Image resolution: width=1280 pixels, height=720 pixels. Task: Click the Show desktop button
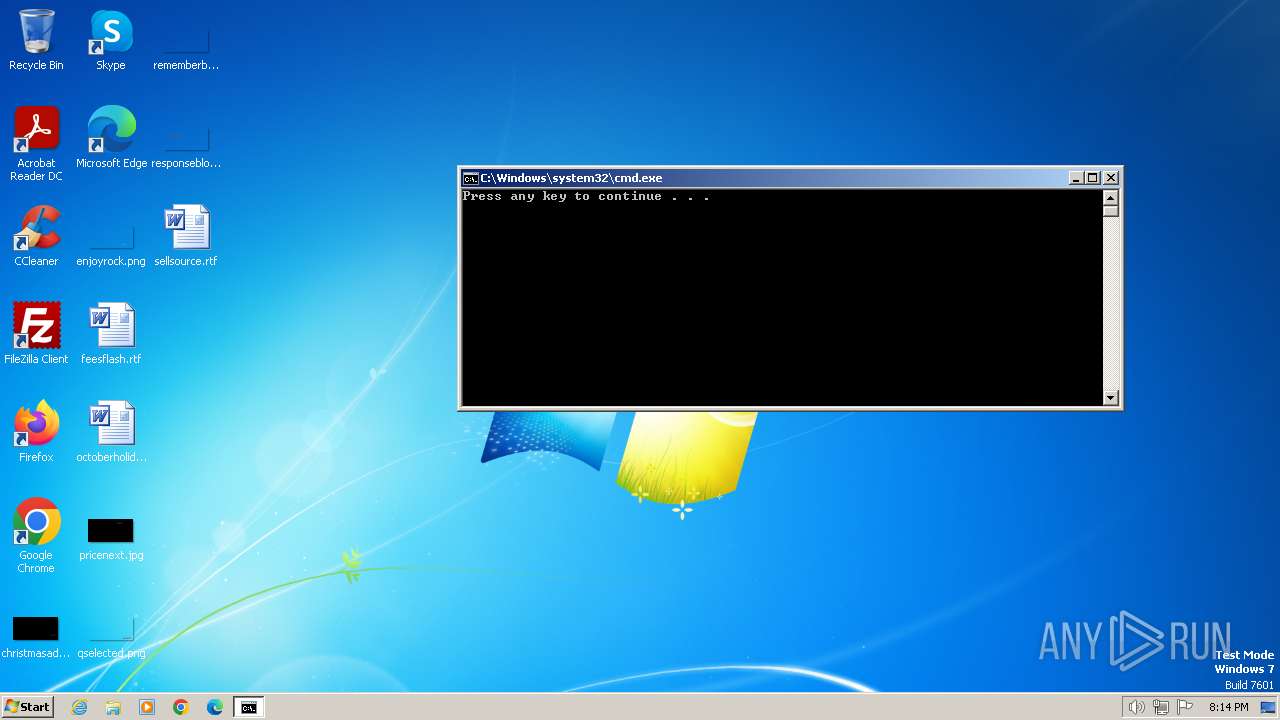click(1269, 707)
